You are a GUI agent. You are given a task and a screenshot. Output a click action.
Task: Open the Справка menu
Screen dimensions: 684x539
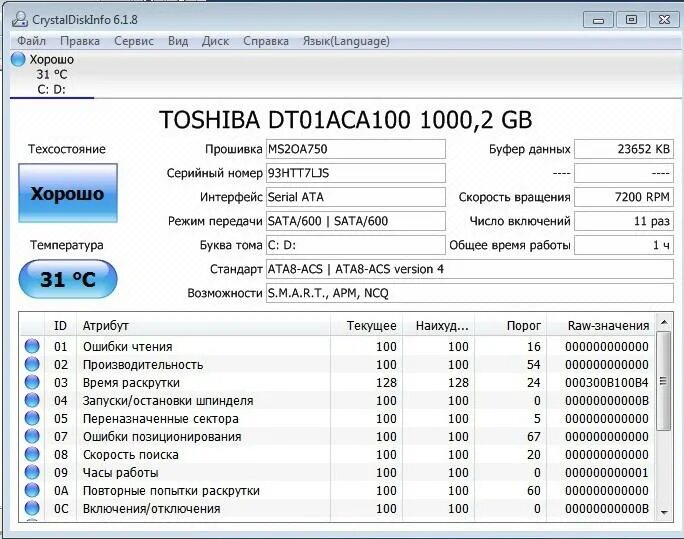[x=266, y=41]
